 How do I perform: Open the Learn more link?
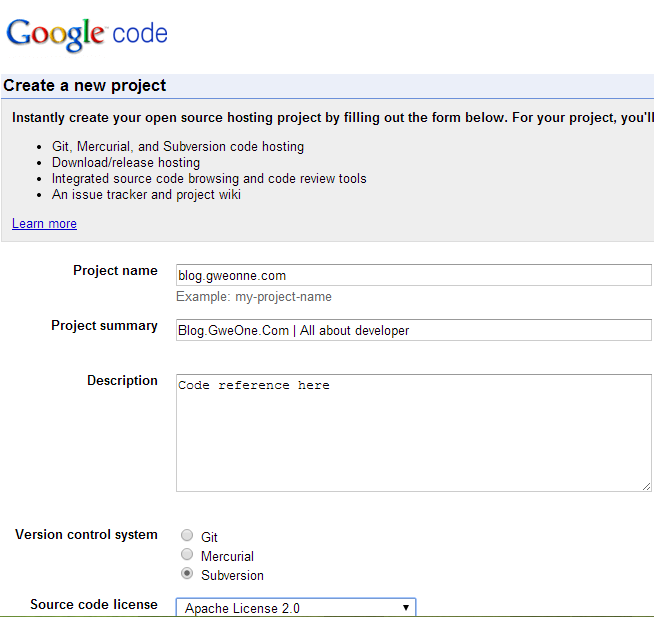tap(44, 224)
